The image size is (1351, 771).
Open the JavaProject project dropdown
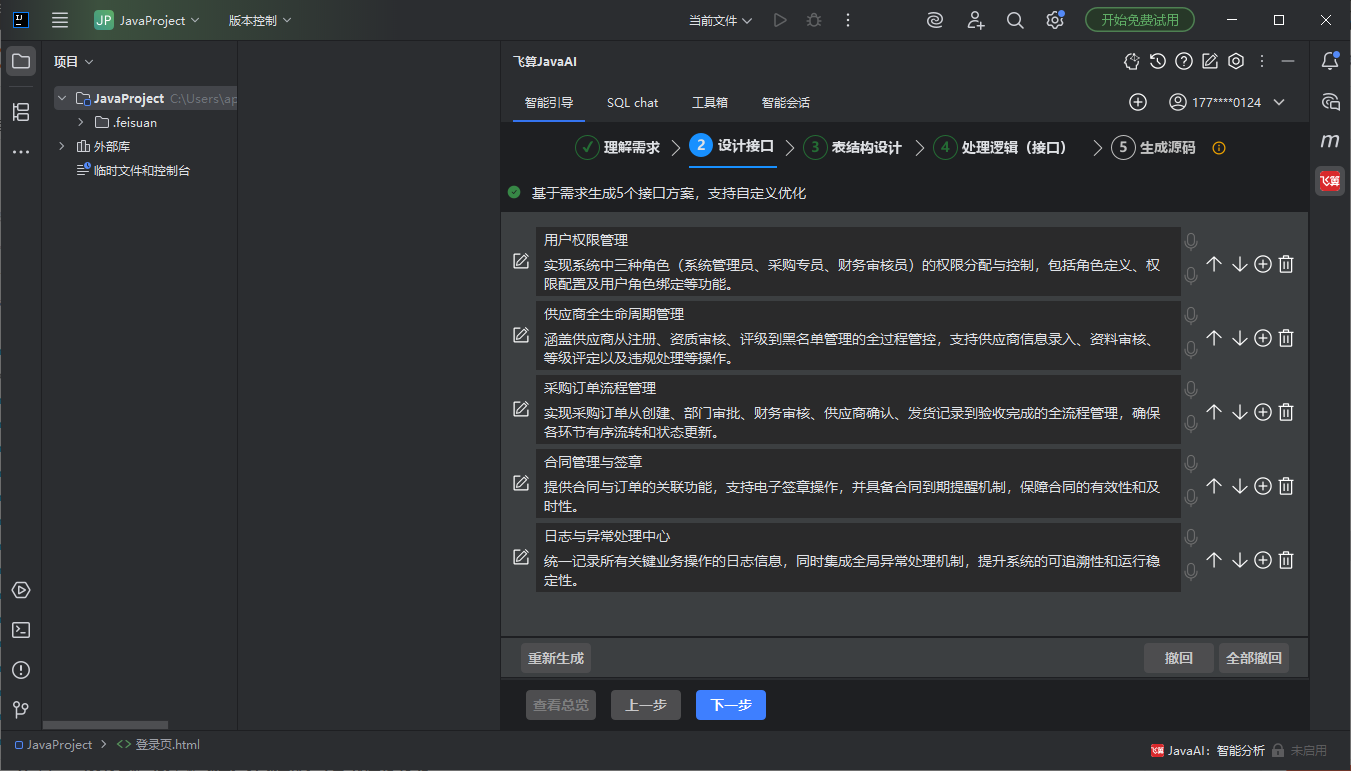click(147, 20)
